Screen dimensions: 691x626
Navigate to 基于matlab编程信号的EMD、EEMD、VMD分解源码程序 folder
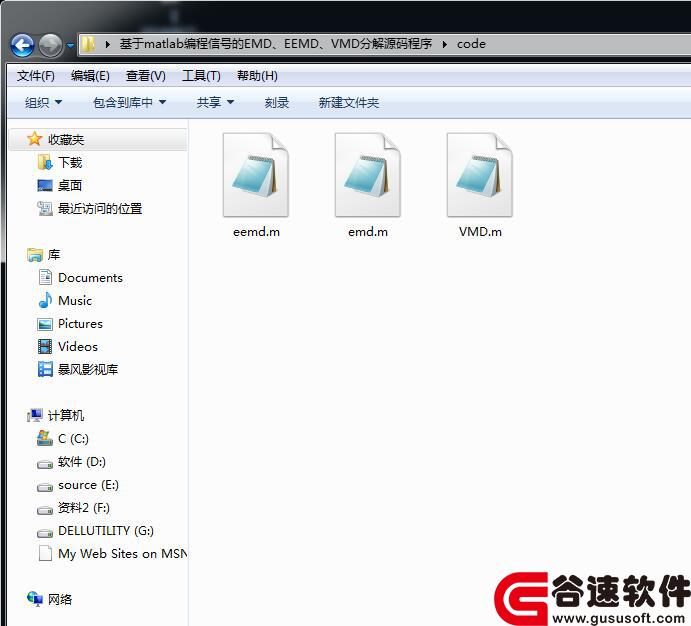[x=276, y=44]
